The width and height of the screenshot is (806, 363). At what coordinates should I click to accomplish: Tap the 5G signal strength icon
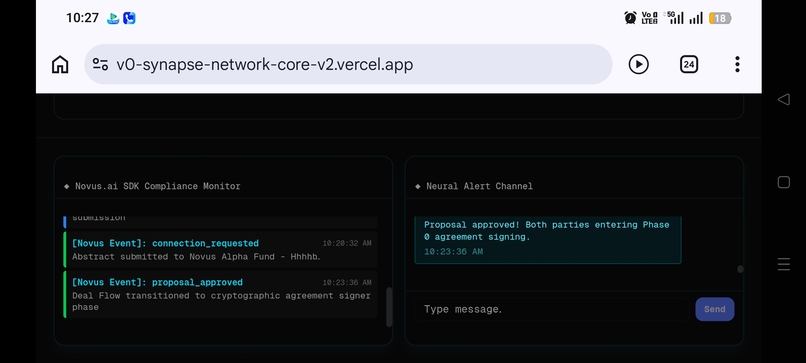(x=675, y=18)
